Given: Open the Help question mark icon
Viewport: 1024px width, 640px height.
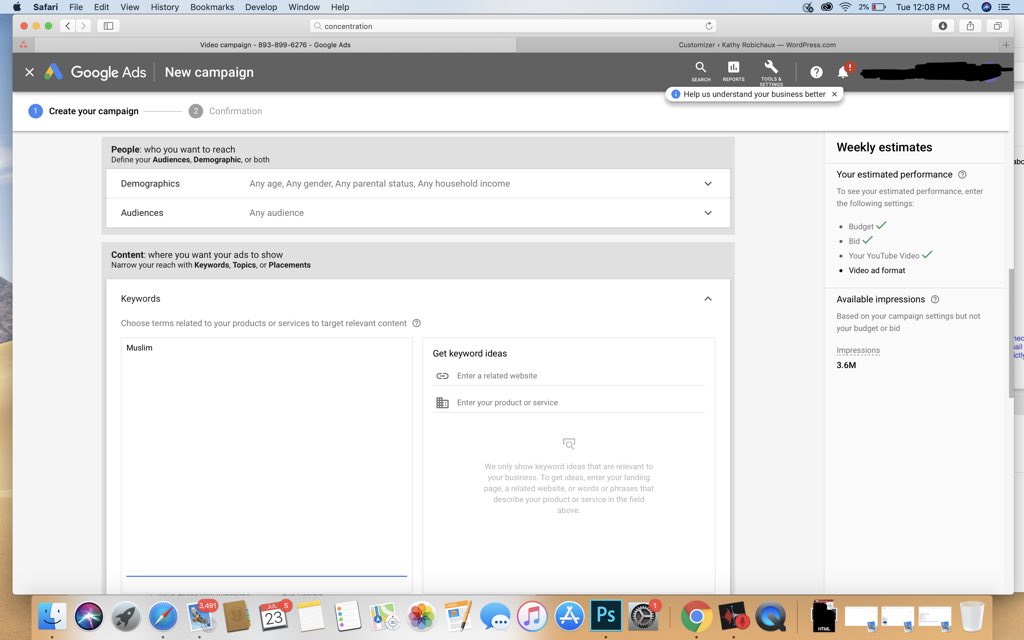Looking at the screenshot, I should 816,72.
